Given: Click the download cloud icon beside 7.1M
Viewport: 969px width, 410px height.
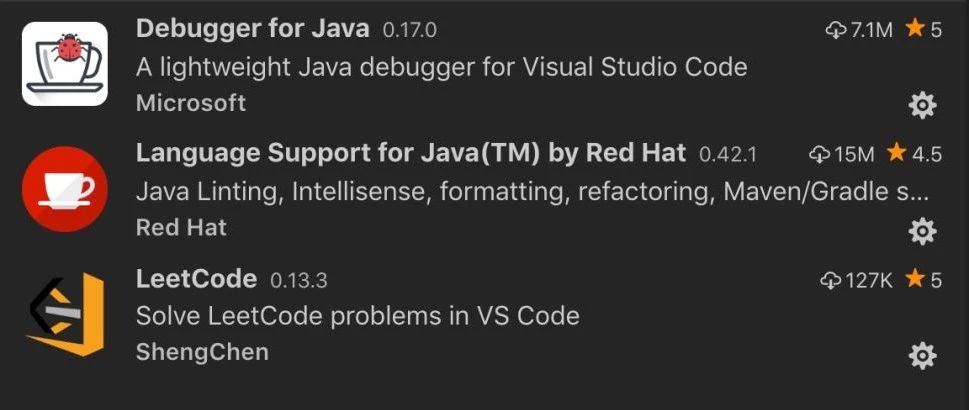Looking at the screenshot, I should (x=836, y=31).
